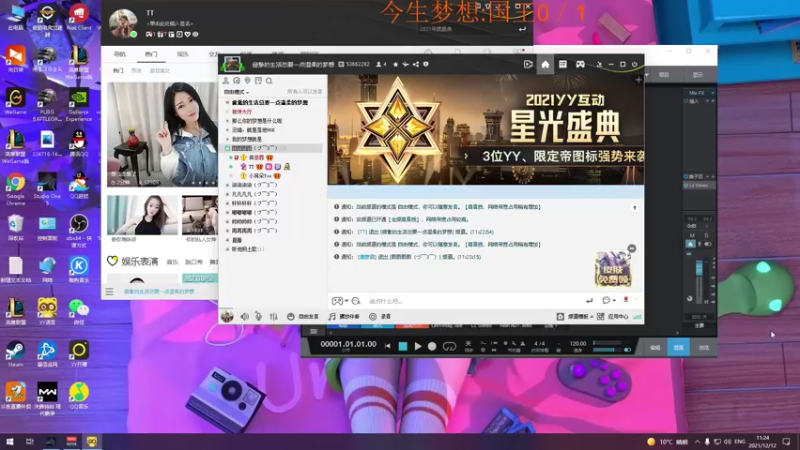Open the OBS desktop shortcut

click(x=79, y=231)
